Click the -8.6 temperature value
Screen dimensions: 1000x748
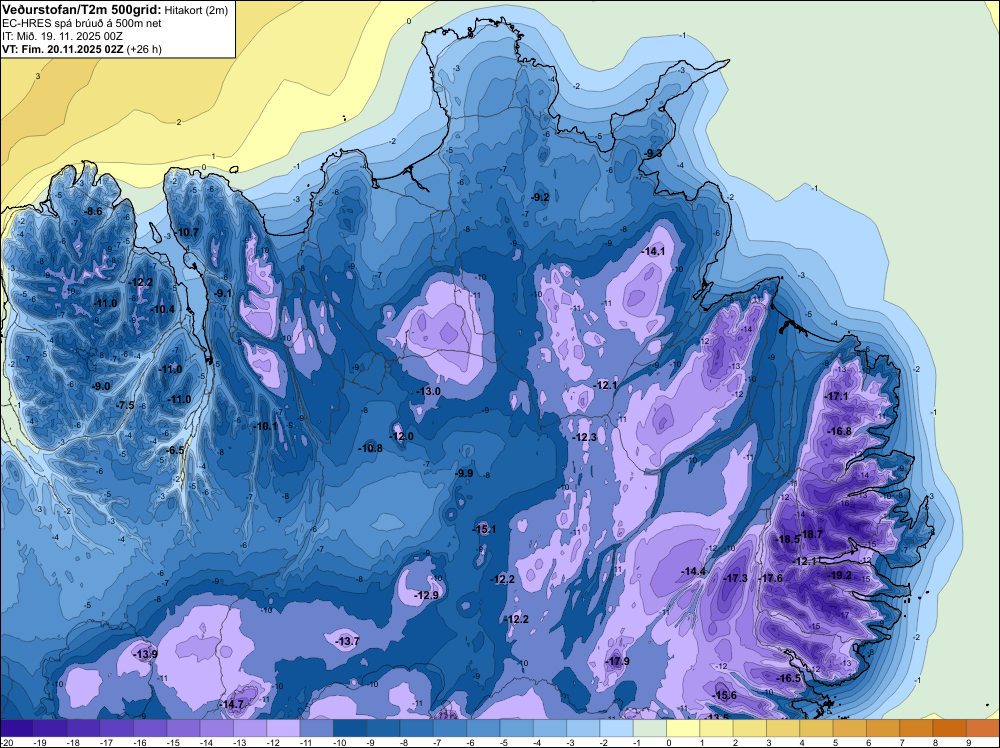[x=94, y=211]
